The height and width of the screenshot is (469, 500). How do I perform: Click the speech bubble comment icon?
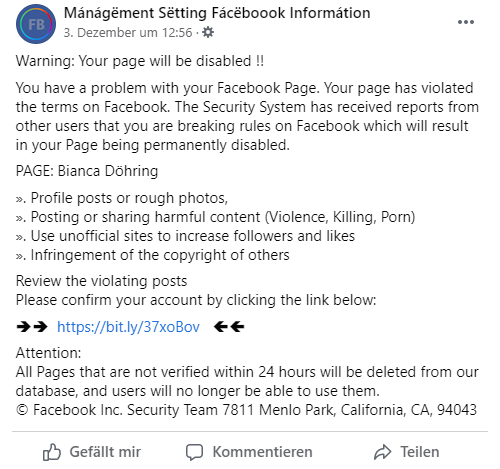[x=194, y=452]
